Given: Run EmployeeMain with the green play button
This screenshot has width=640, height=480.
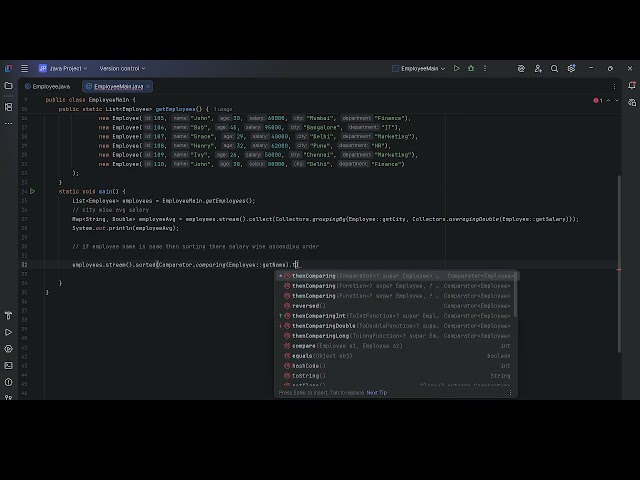Looking at the screenshot, I should click(x=456, y=69).
